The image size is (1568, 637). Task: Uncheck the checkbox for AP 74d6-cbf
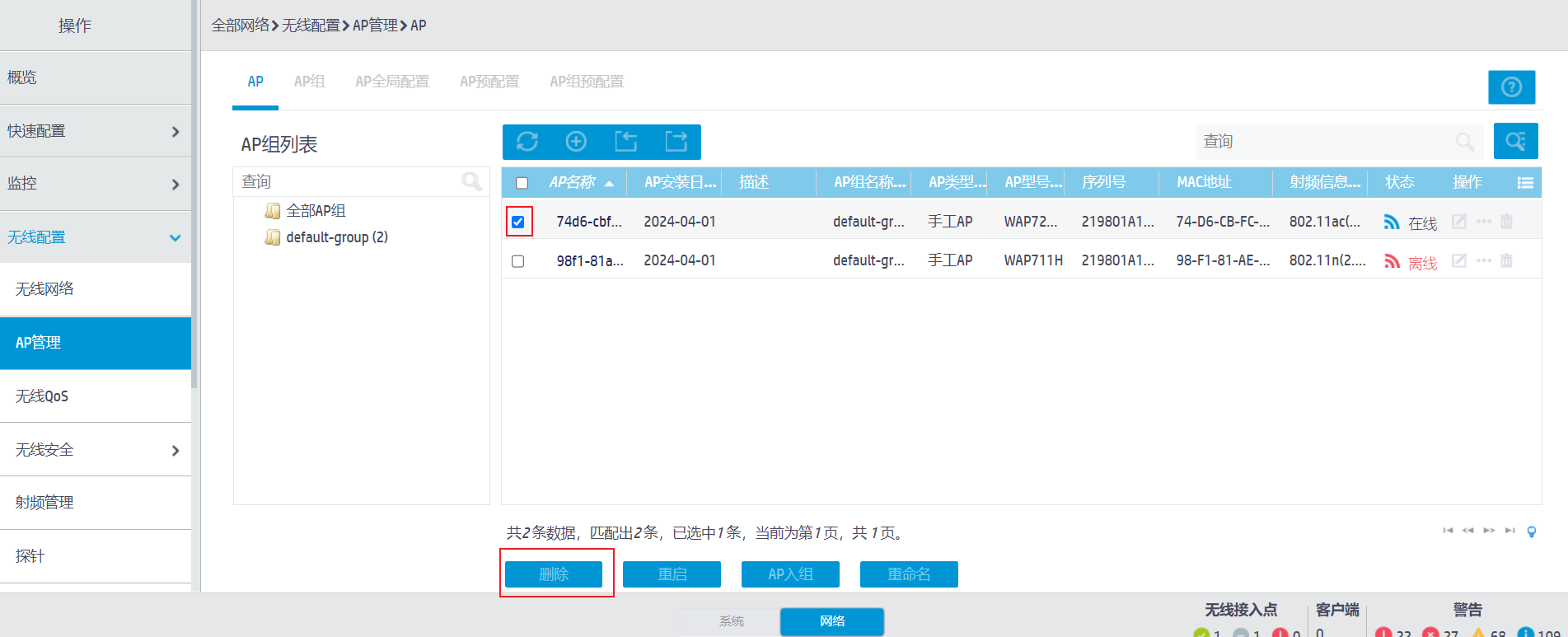(518, 222)
